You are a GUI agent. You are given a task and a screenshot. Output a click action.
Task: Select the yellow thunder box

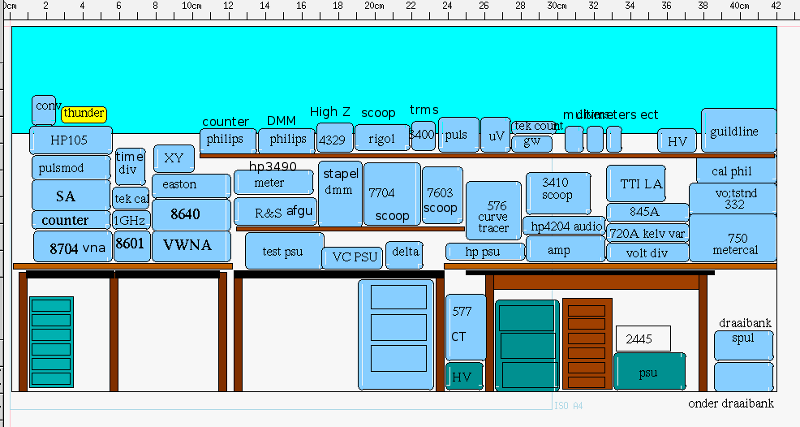click(x=83, y=114)
